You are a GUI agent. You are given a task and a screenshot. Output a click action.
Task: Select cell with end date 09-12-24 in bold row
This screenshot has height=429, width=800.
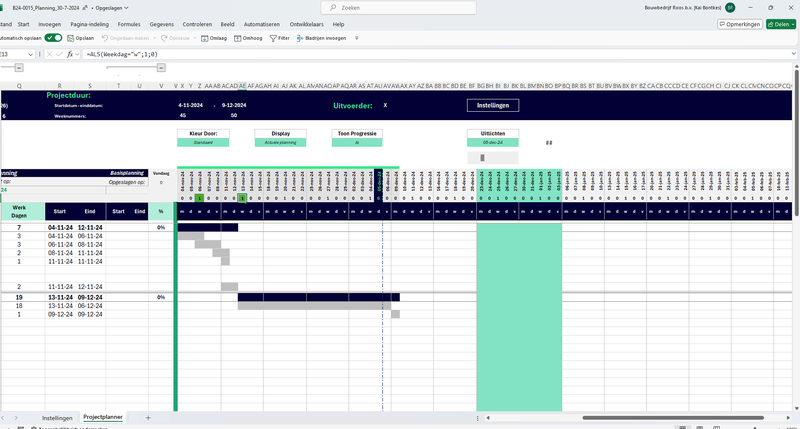[x=90, y=297]
